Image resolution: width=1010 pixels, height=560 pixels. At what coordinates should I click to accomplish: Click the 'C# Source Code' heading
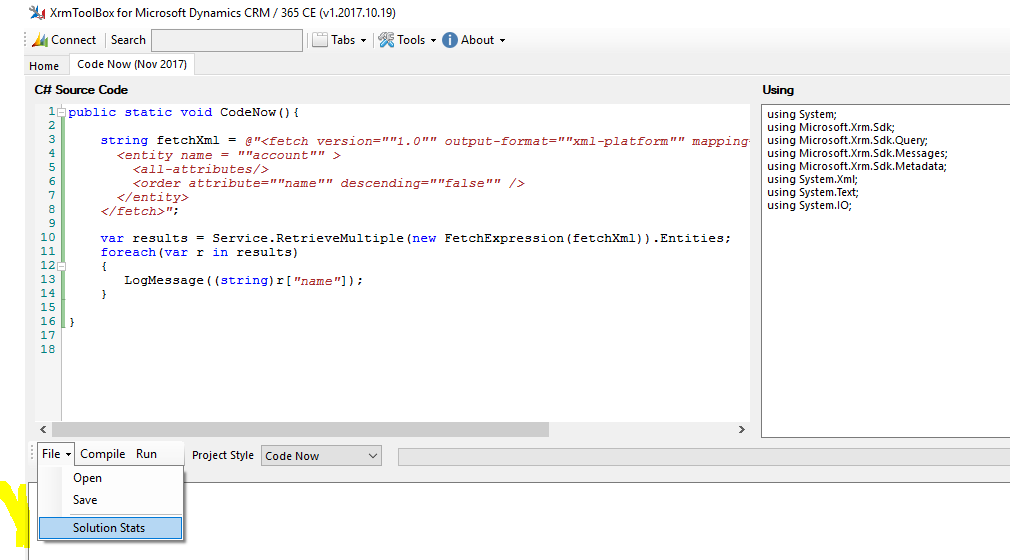81,90
